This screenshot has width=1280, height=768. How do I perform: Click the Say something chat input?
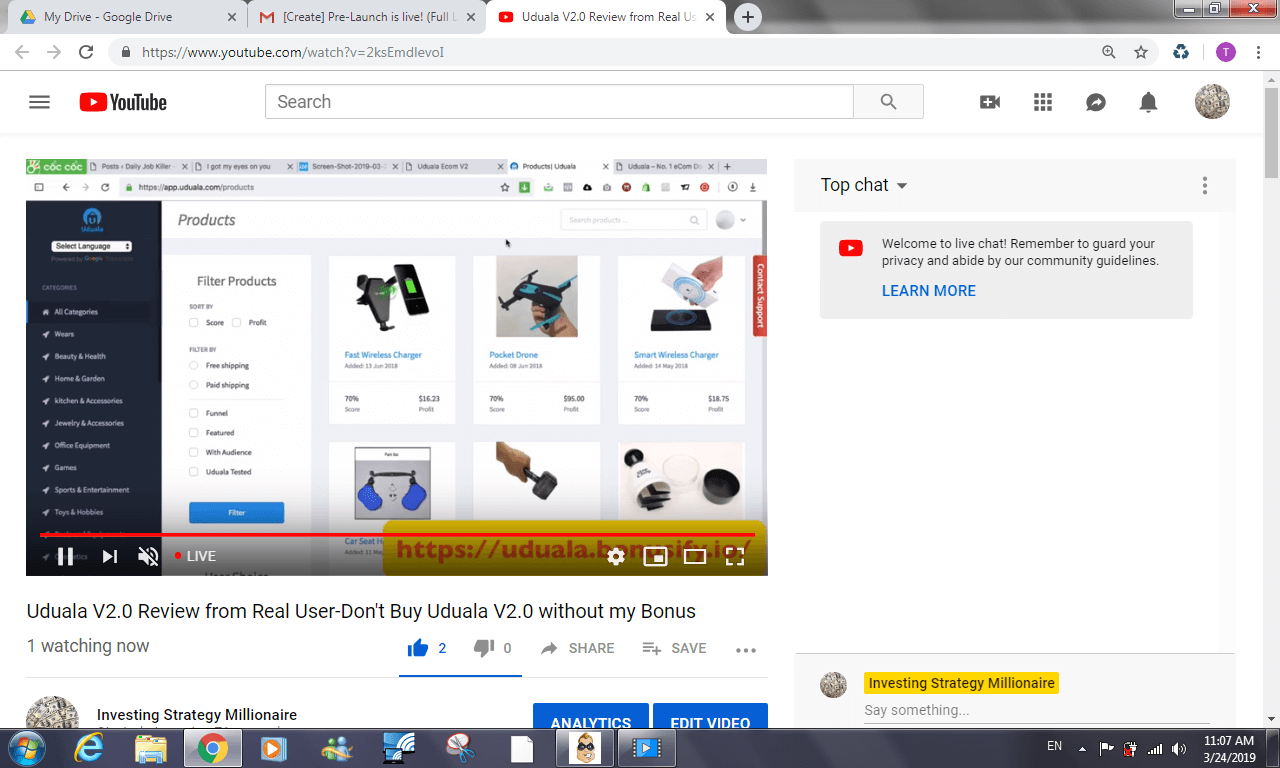(x=1036, y=710)
